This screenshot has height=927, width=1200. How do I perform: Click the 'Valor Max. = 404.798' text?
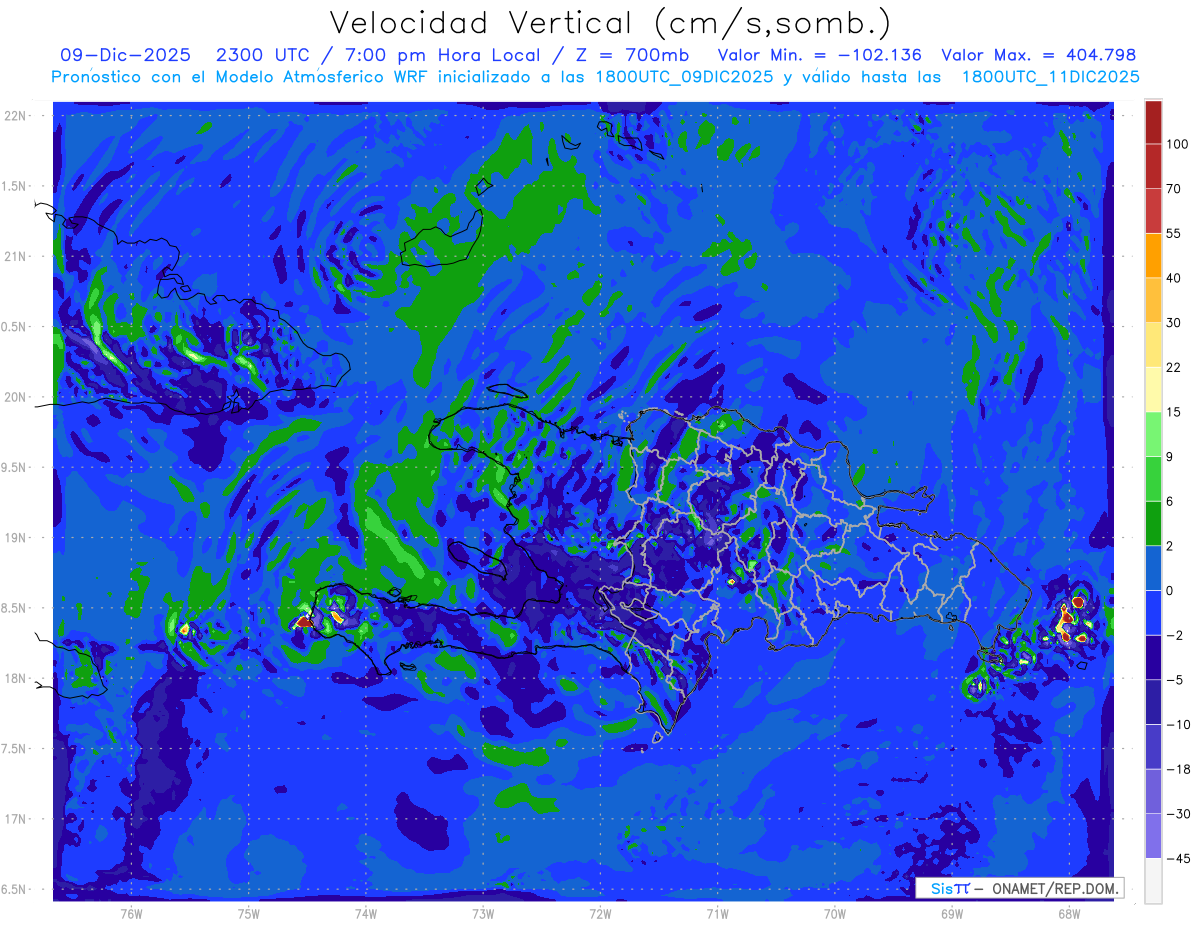(x=1039, y=55)
